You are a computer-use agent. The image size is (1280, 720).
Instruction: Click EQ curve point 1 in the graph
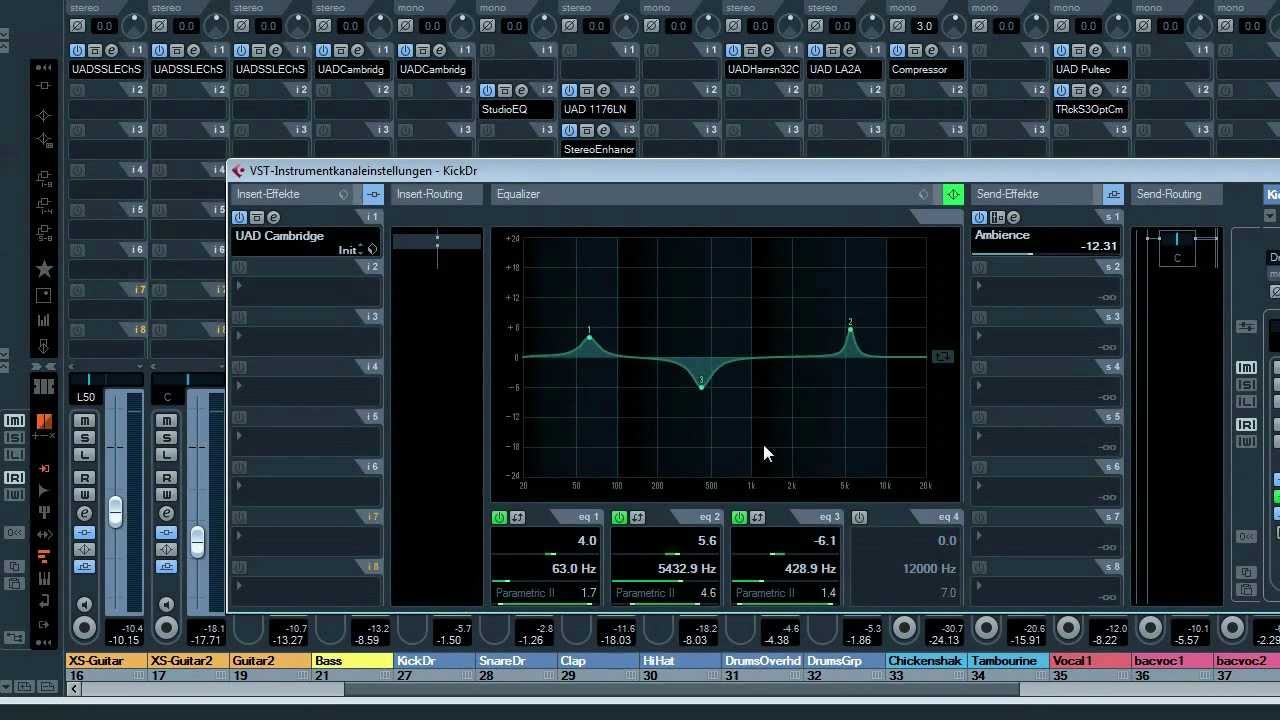pyautogui.click(x=590, y=337)
